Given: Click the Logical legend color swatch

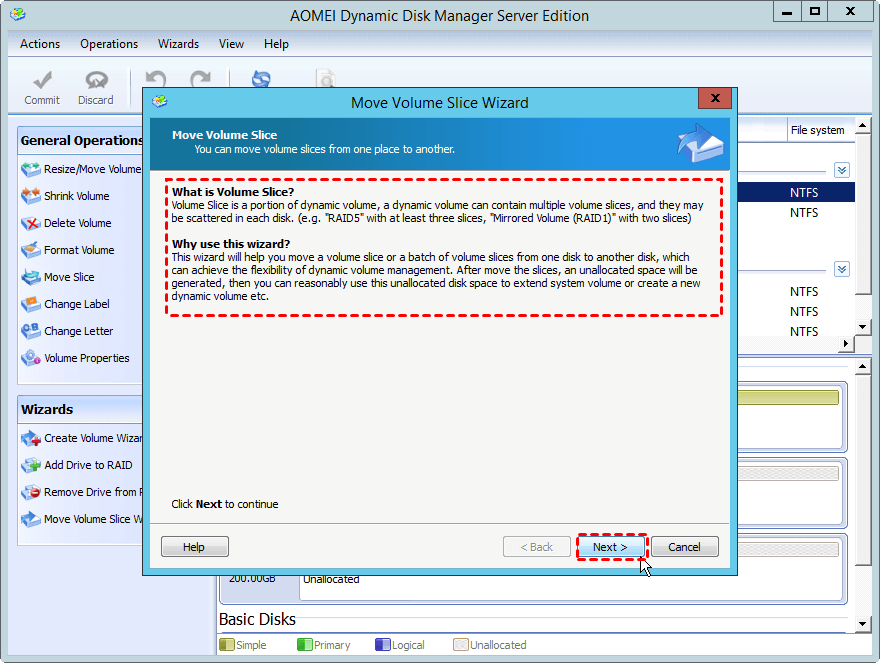Looking at the screenshot, I should [x=382, y=644].
